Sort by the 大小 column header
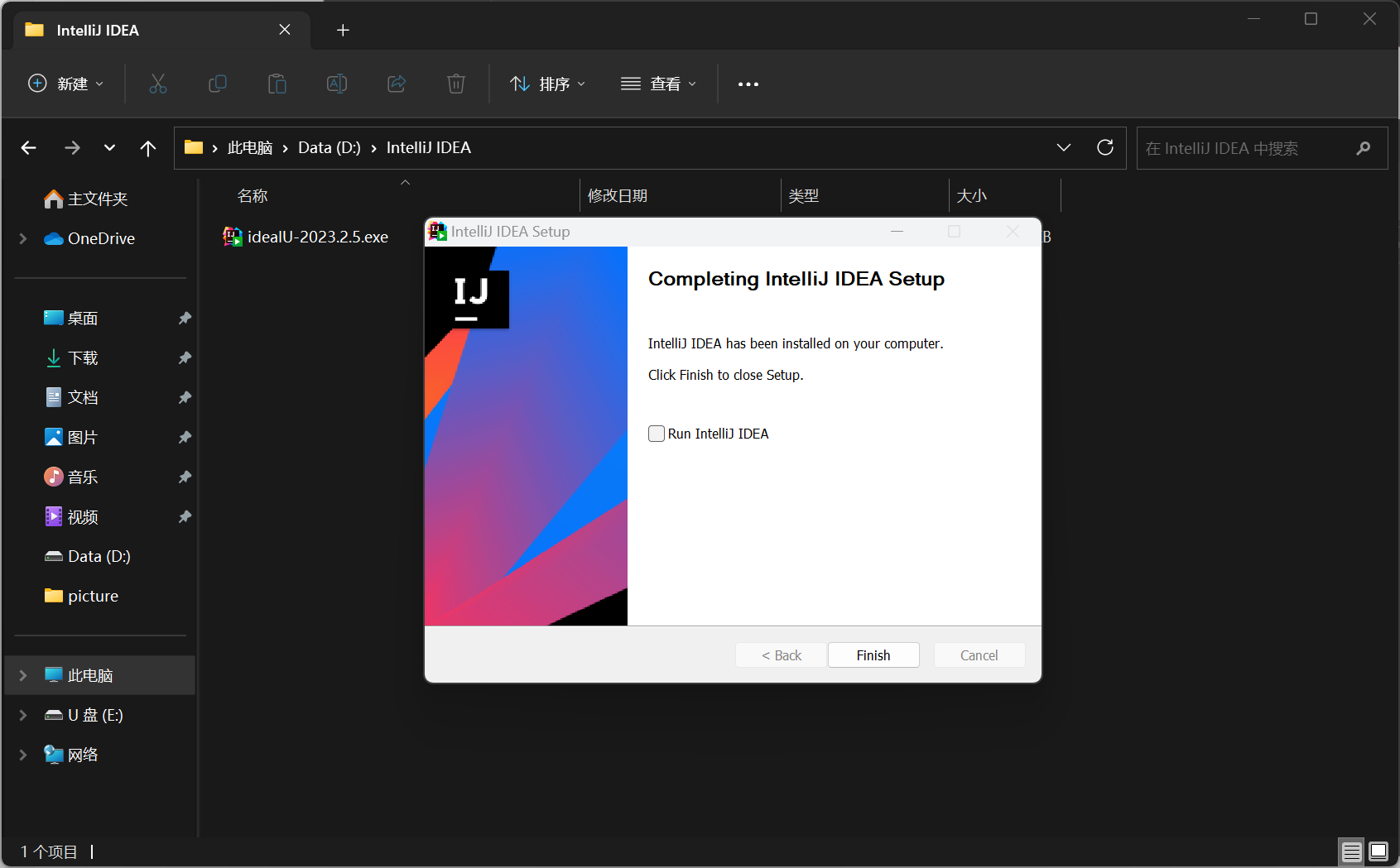This screenshot has height=868, width=1400. point(972,196)
